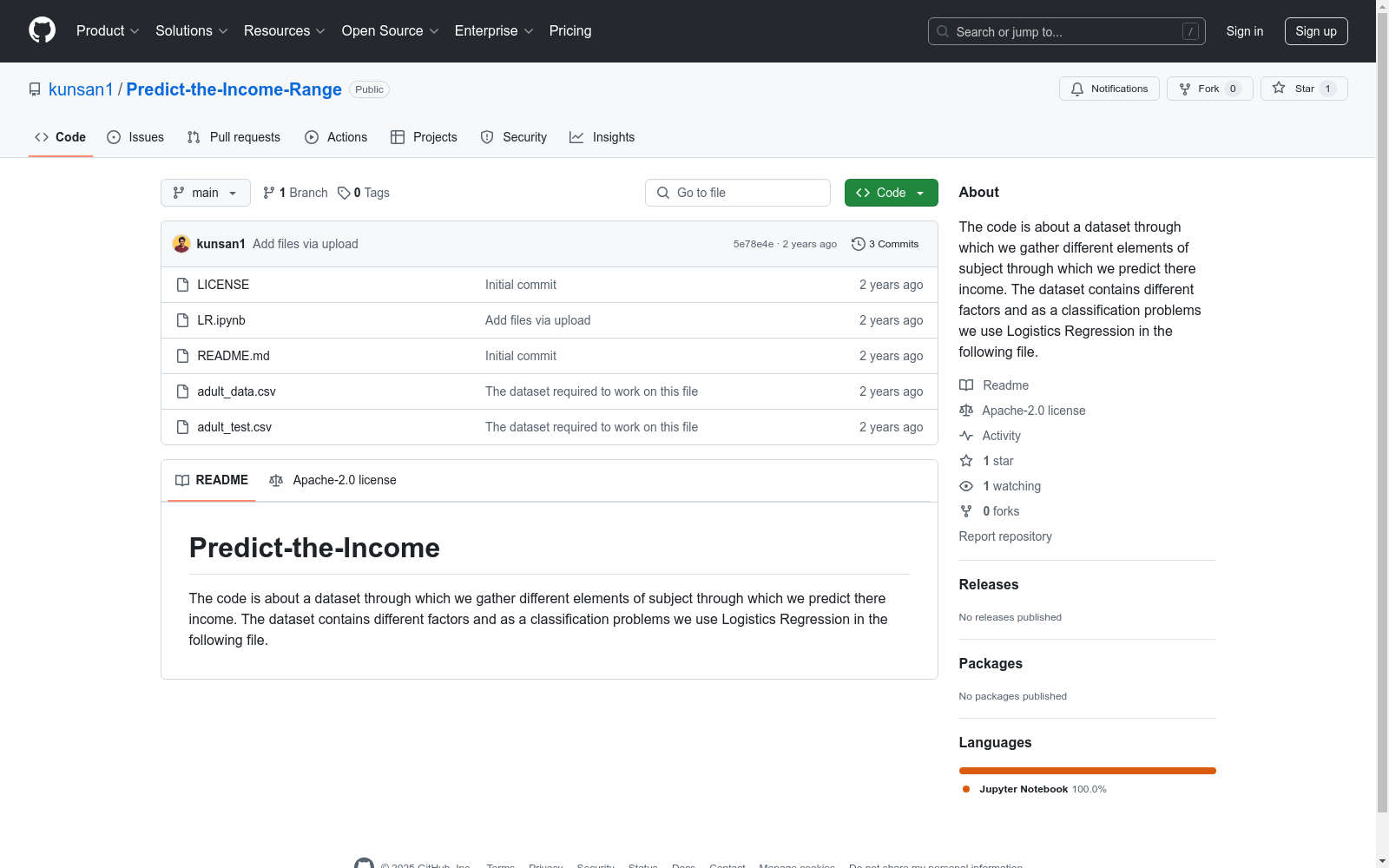Open the Open Source dropdown
1389x868 pixels.
390,31
